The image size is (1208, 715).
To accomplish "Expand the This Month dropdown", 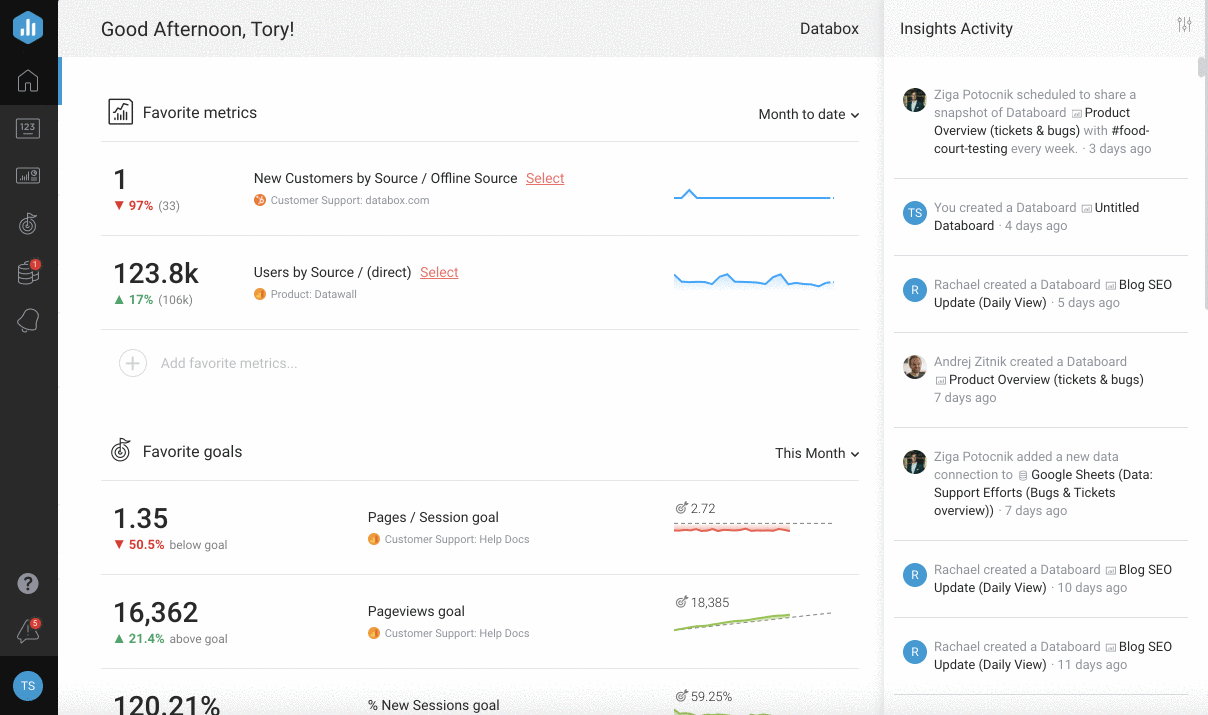I will point(816,453).
